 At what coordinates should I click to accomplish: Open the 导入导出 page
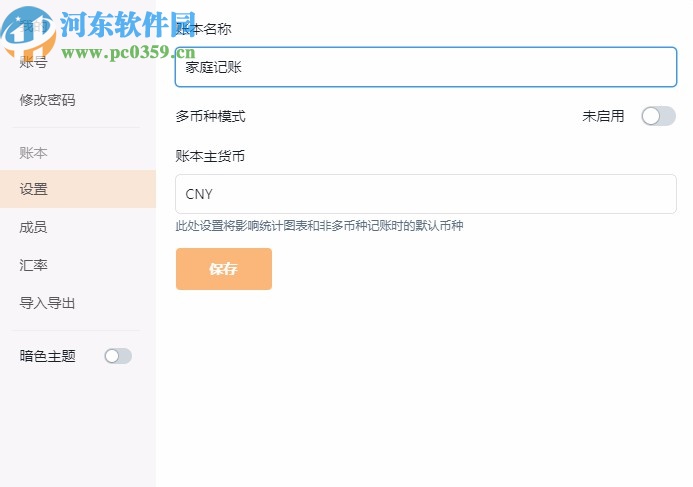(47, 303)
